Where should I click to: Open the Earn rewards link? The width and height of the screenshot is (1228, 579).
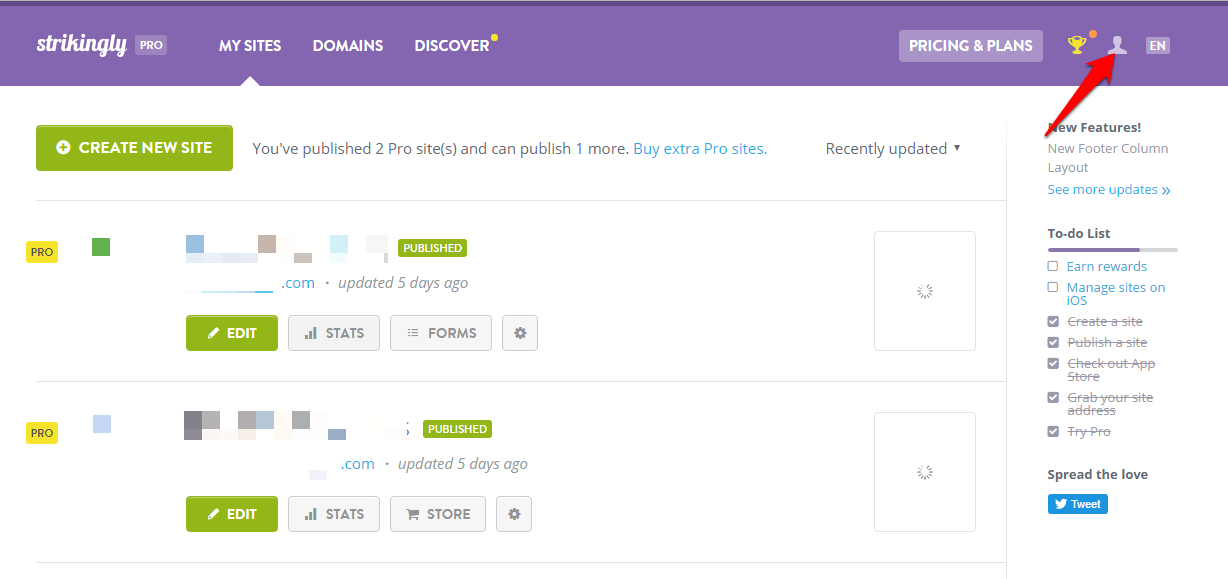click(1107, 266)
